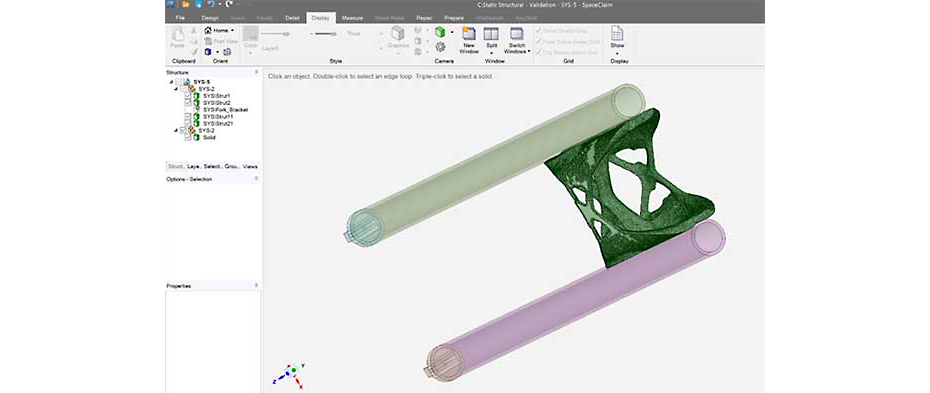Click the Color swatch in Style group
The height and width of the screenshot is (393, 930).
click(250, 34)
